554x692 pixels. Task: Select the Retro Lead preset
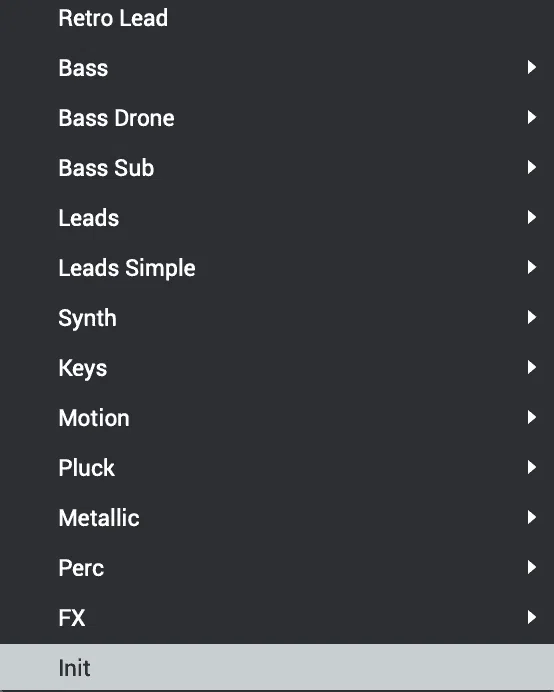(x=277, y=18)
